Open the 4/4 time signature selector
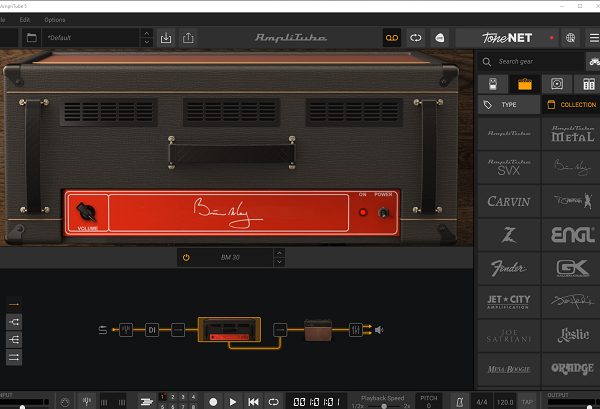 [x=482, y=402]
